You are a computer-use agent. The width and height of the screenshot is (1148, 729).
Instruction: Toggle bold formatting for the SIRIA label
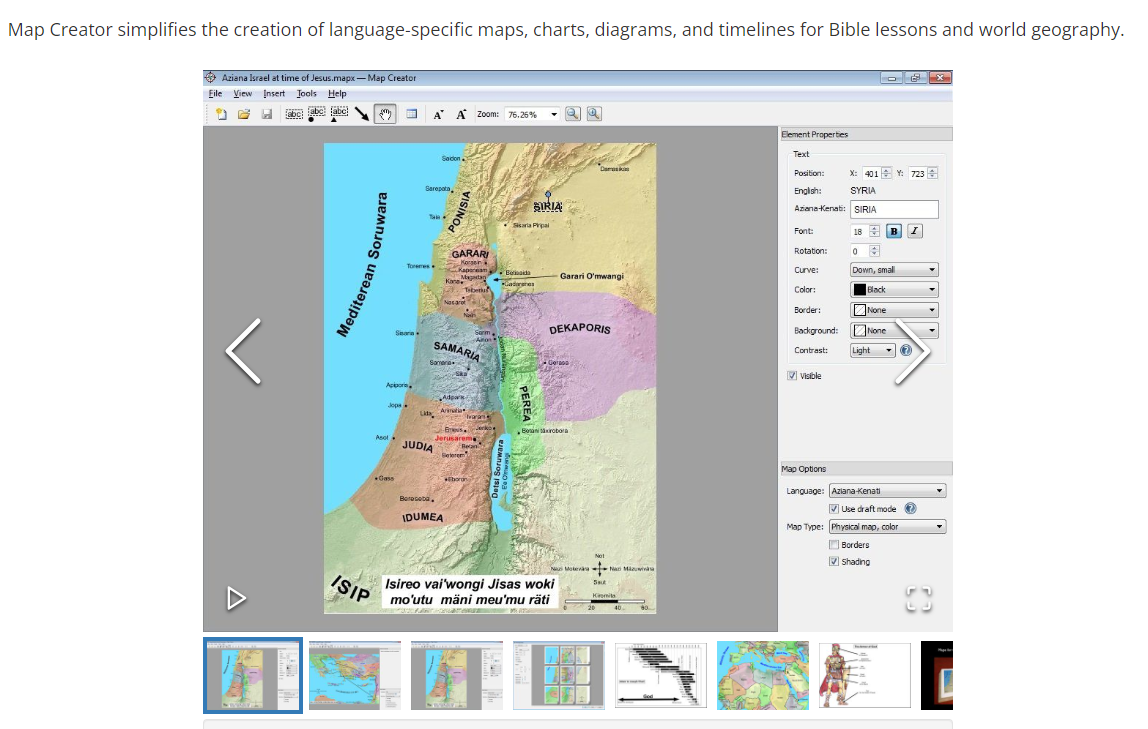893,231
